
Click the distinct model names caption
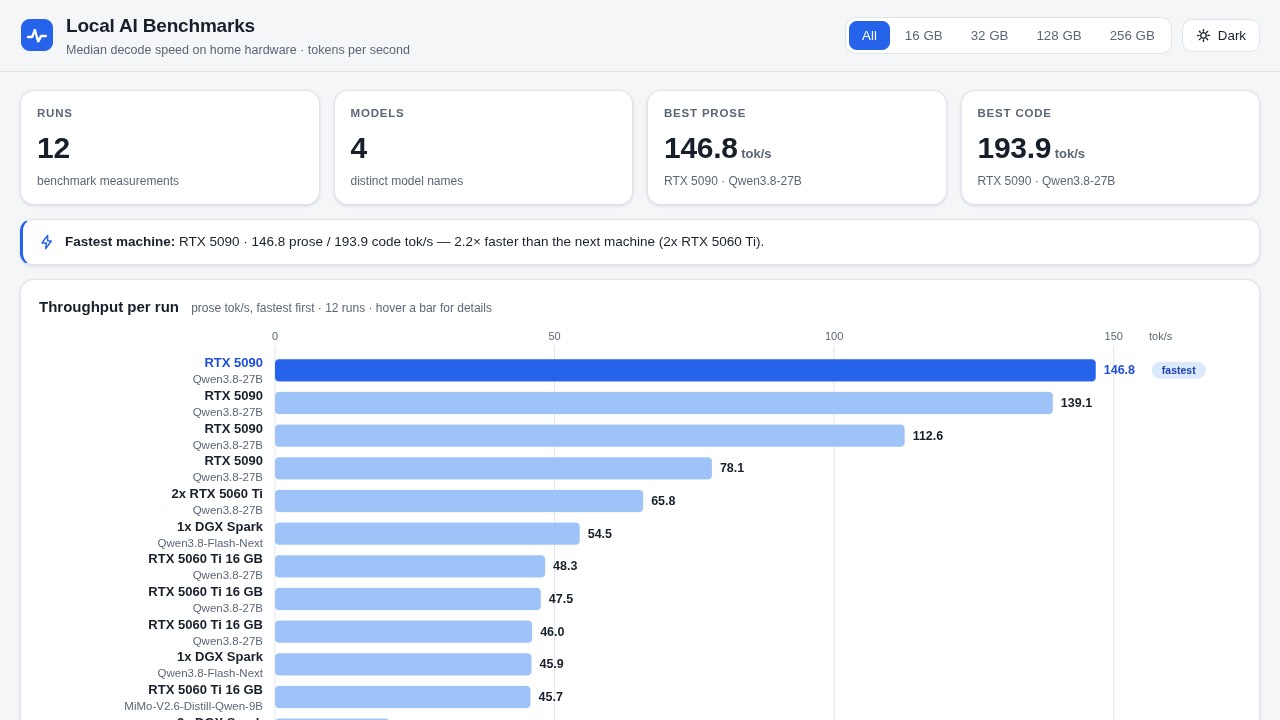click(407, 181)
